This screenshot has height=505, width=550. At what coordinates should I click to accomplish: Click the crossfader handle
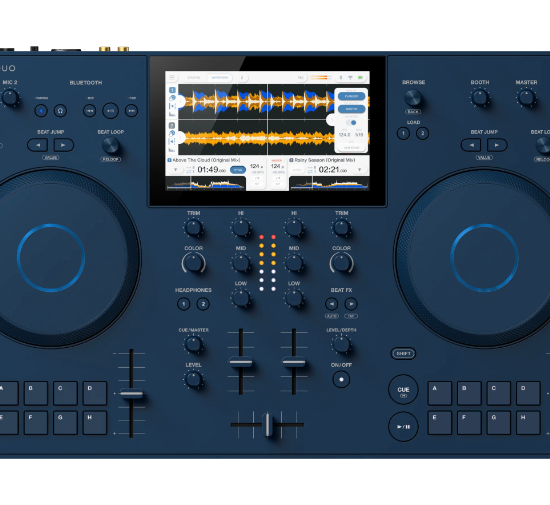point(268,425)
